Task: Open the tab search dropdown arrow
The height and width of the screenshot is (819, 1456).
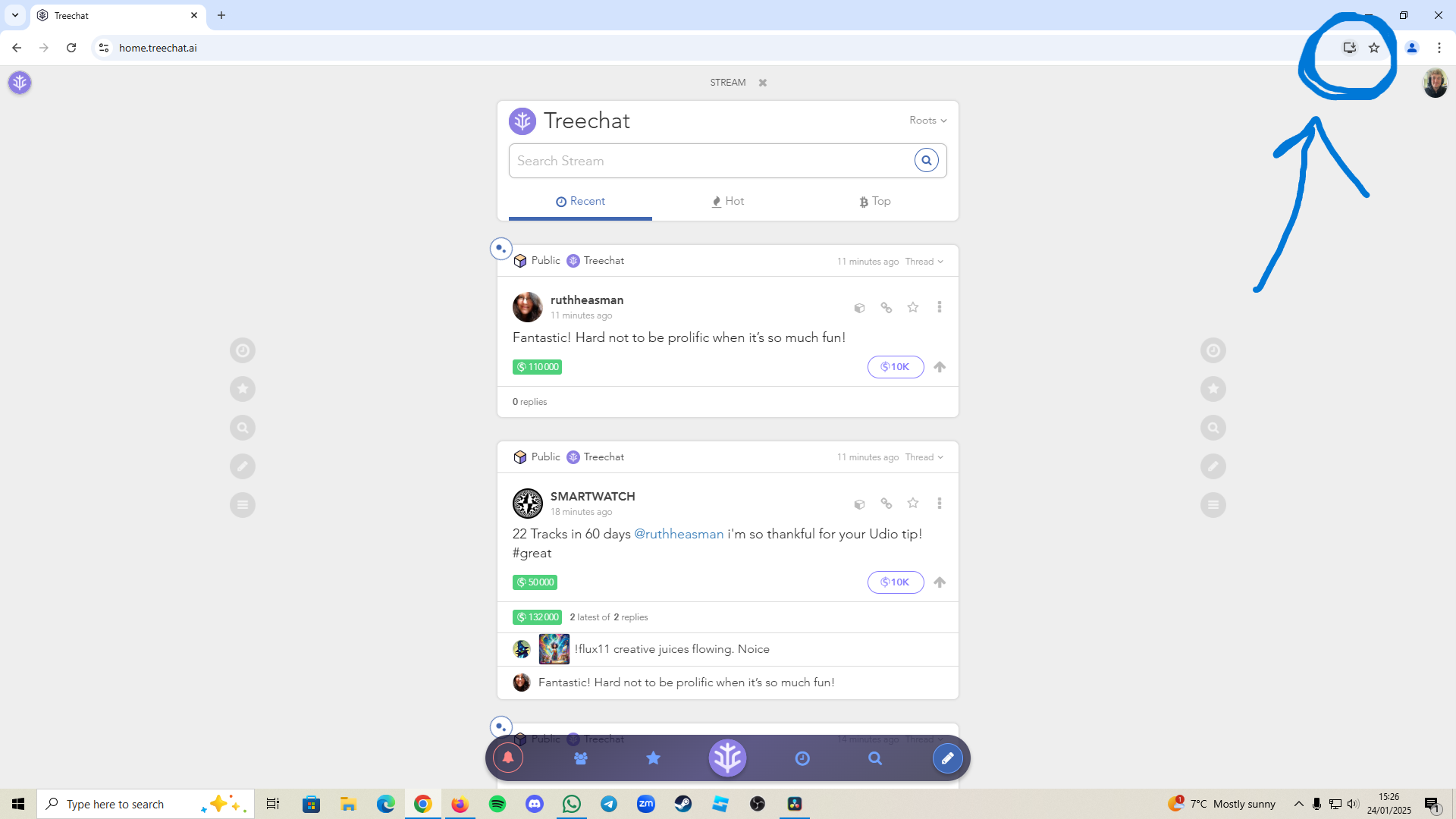Action: [x=15, y=15]
